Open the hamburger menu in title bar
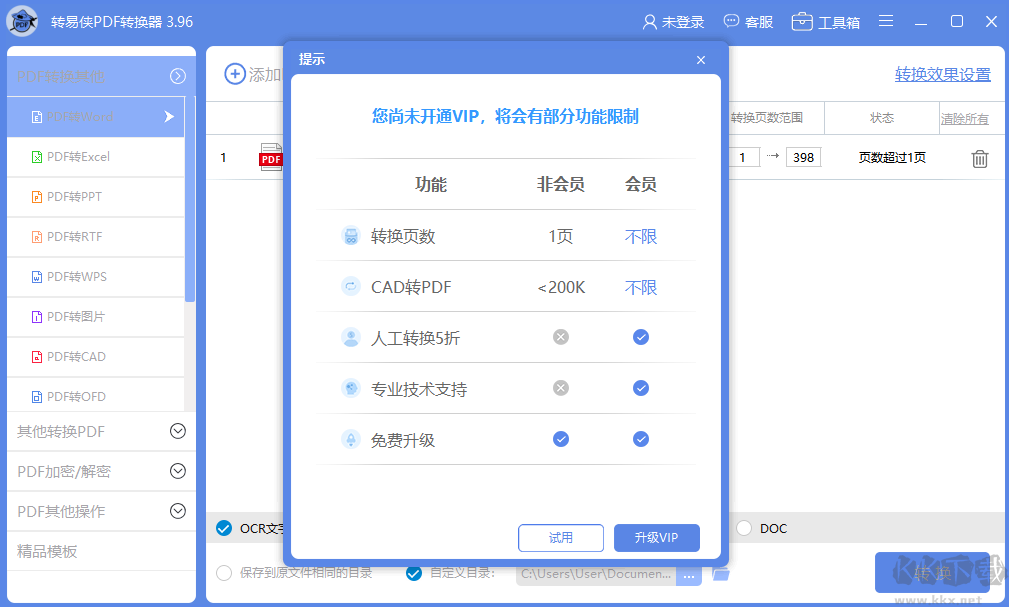The image size is (1009, 607). coord(886,21)
